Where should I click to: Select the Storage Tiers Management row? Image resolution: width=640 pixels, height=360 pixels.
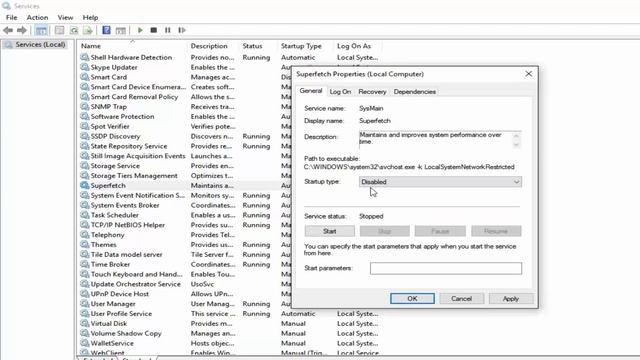[x=134, y=176]
